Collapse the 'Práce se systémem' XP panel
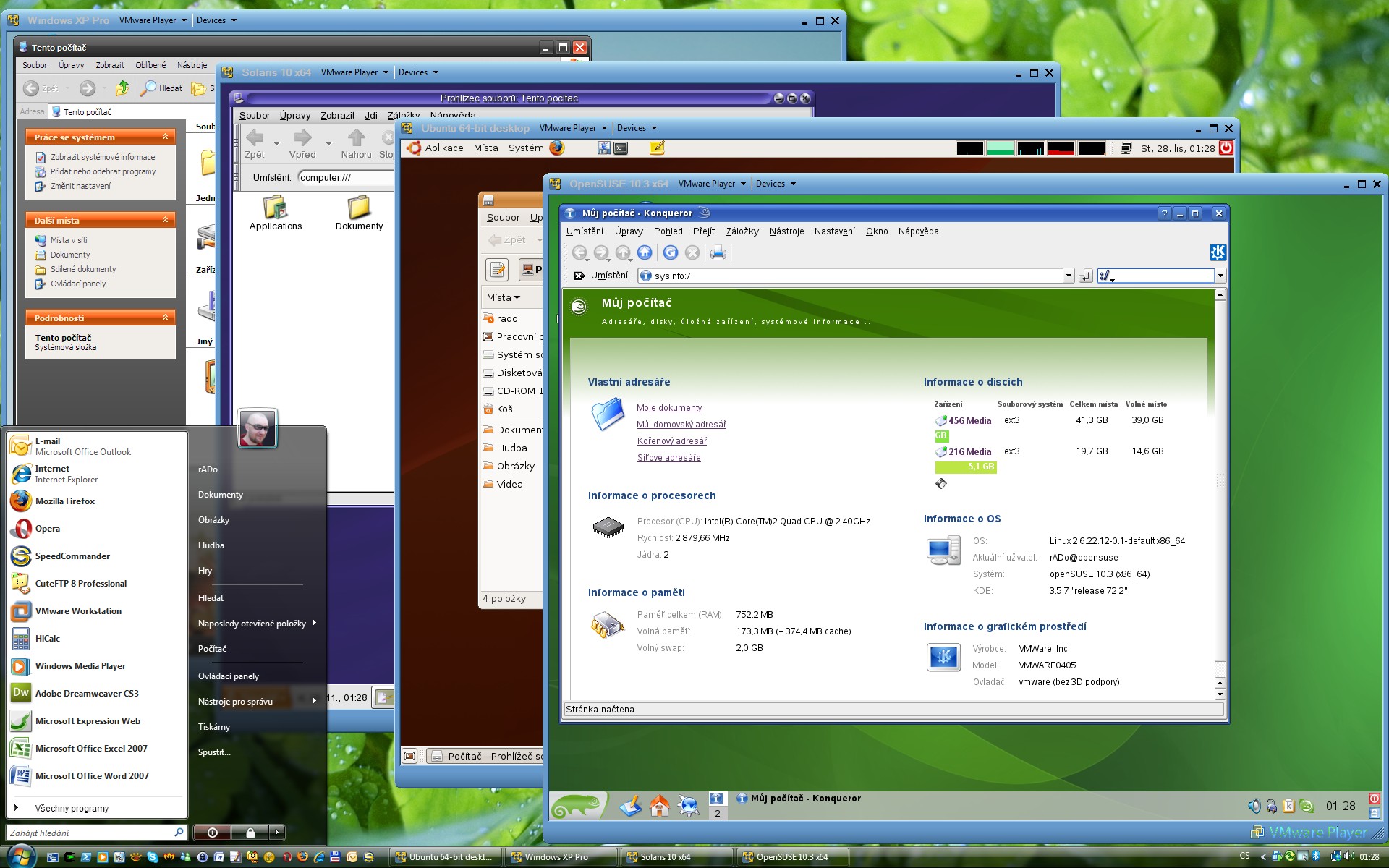 (x=165, y=137)
